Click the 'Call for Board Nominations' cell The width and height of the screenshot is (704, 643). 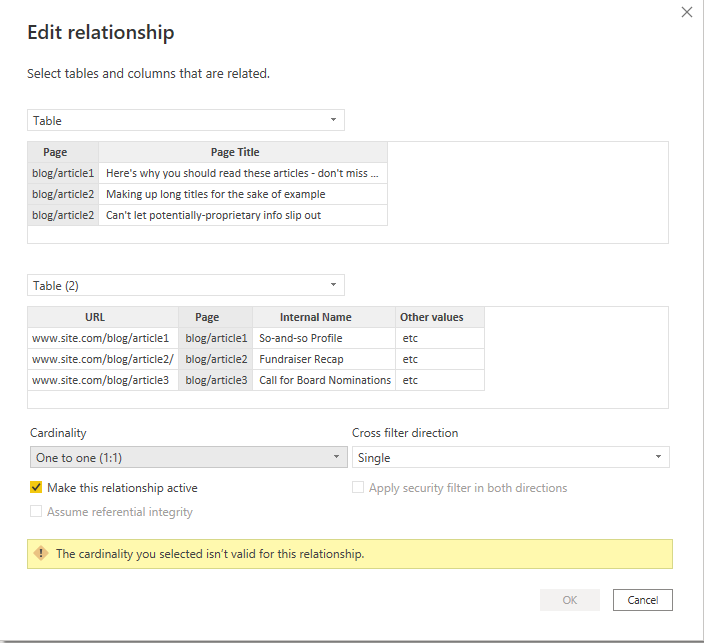pos(324,380)
